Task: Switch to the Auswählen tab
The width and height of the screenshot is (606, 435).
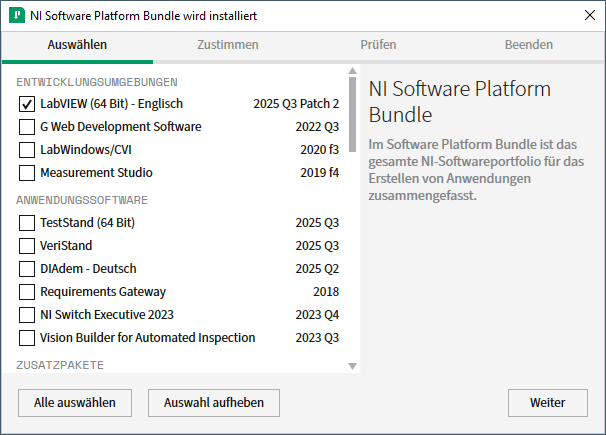Action: 77,45
